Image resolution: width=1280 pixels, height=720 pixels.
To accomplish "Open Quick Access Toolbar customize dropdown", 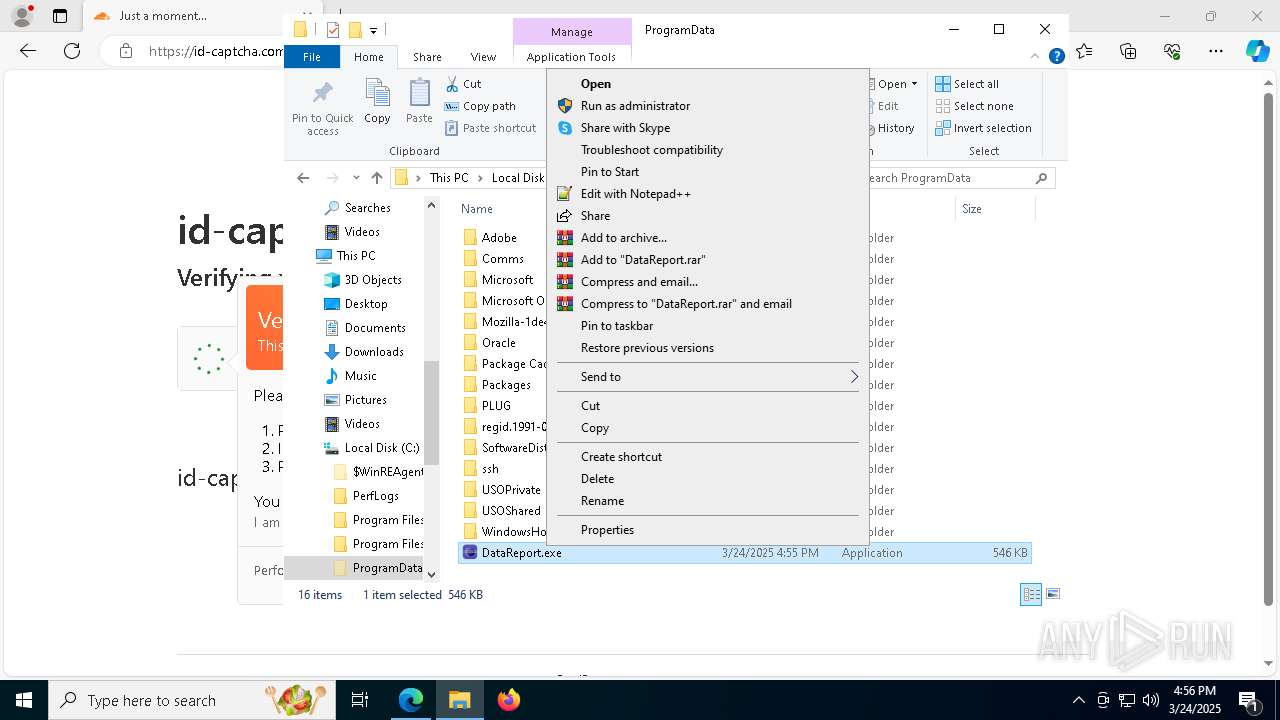I will pyautogui.click(x=373, y=30).
